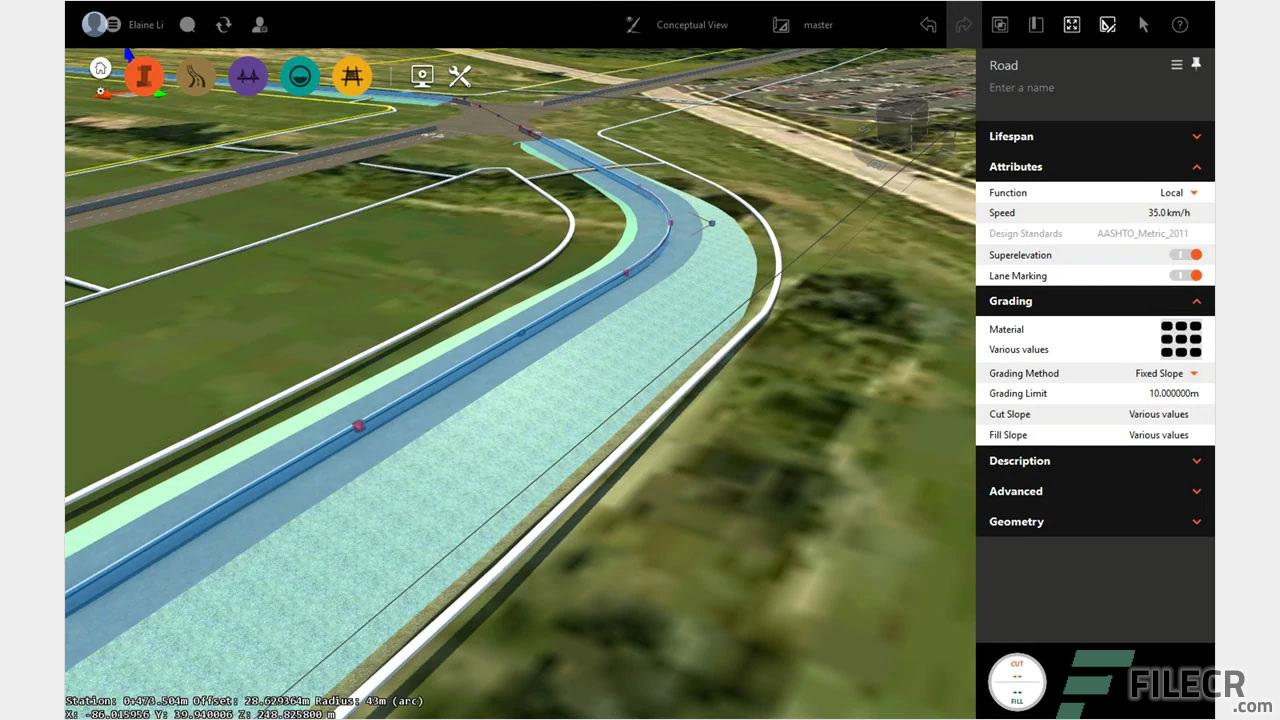Viewport: 1280px width, 720px height.
Task: Open the settings wrench tool
Action: point(459,75)
